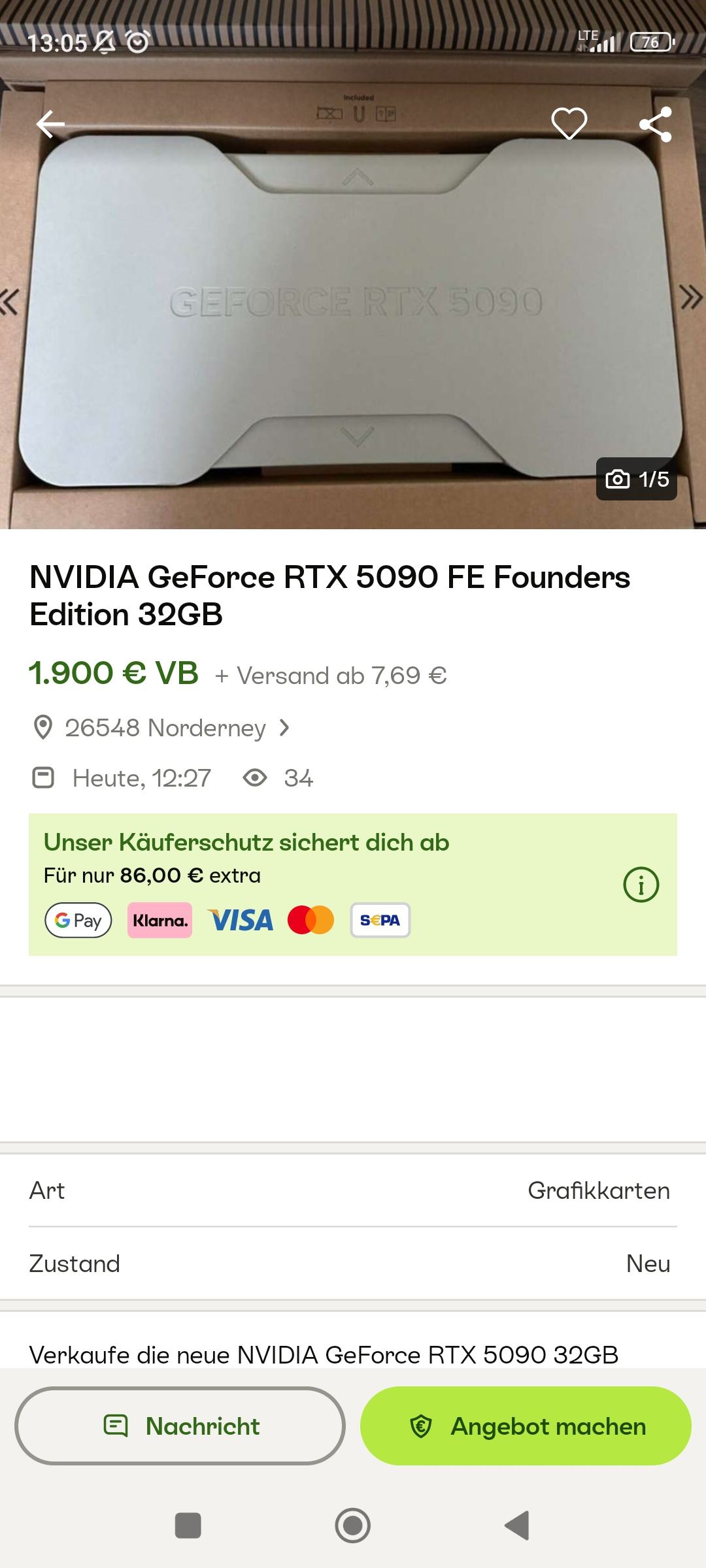Tap the share icon

[x=656, y=124]
